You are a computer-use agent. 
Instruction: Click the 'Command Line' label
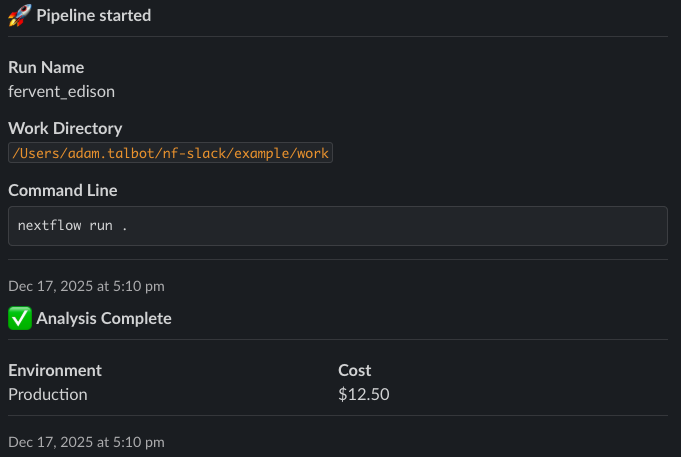click(62, 190)
